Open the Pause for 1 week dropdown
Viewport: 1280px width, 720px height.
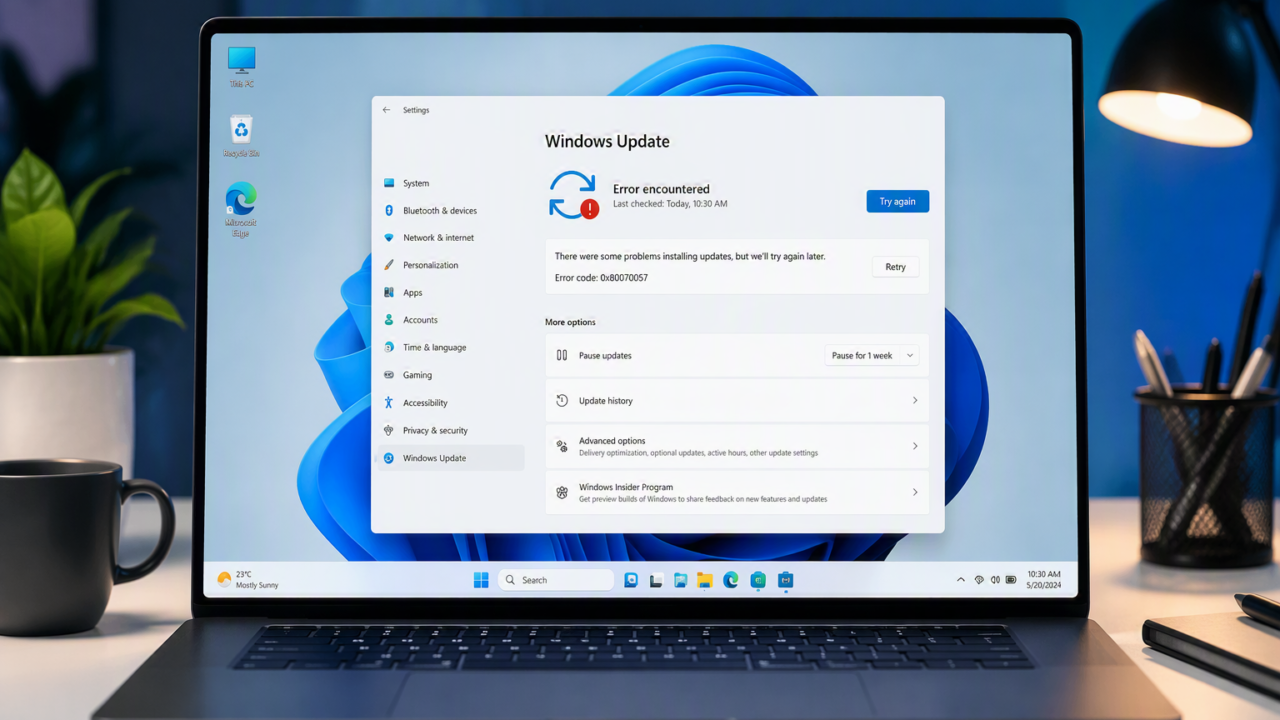[x=872, y=355]
